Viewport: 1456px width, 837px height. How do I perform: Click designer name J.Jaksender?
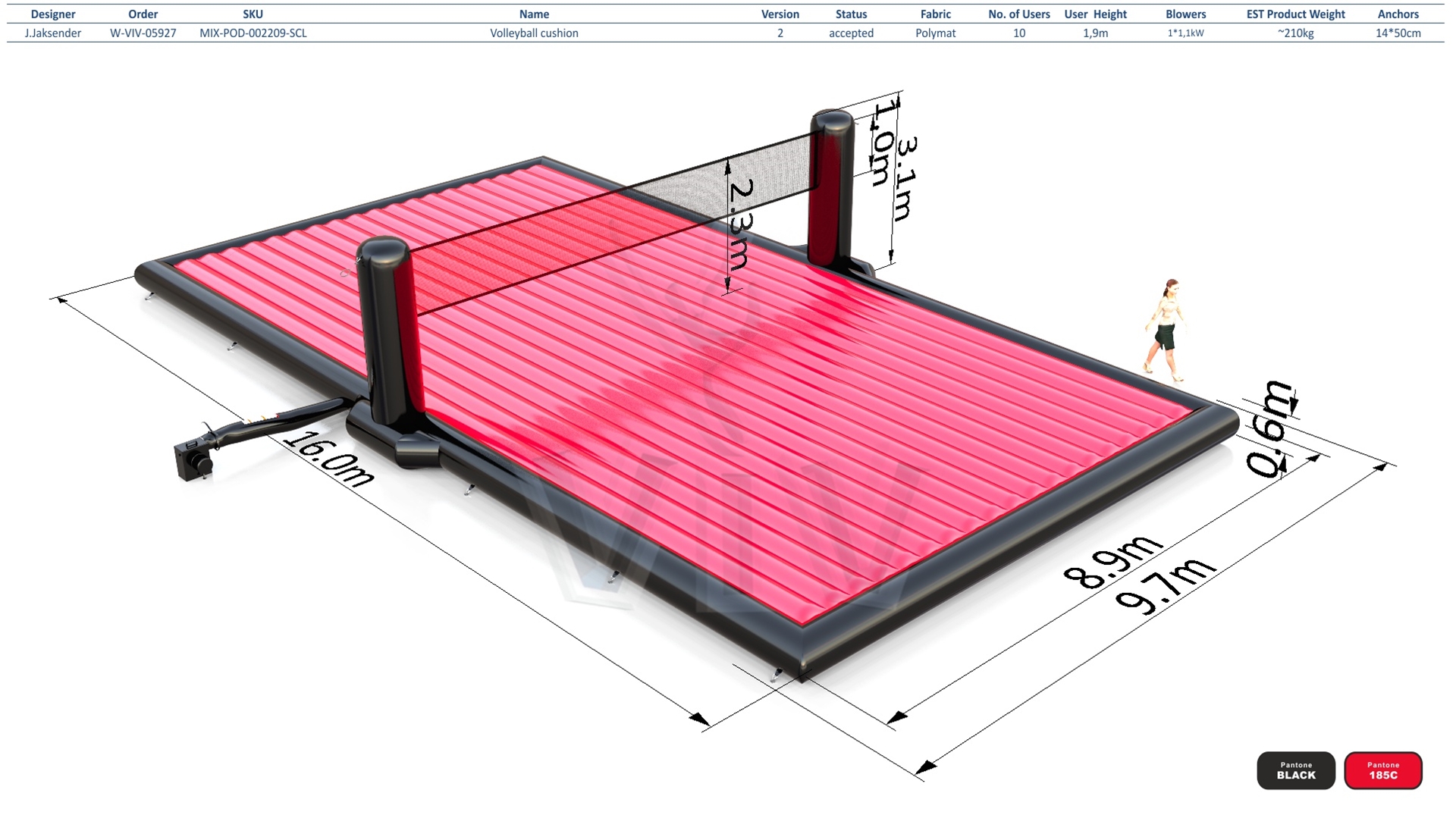point(53,33)
